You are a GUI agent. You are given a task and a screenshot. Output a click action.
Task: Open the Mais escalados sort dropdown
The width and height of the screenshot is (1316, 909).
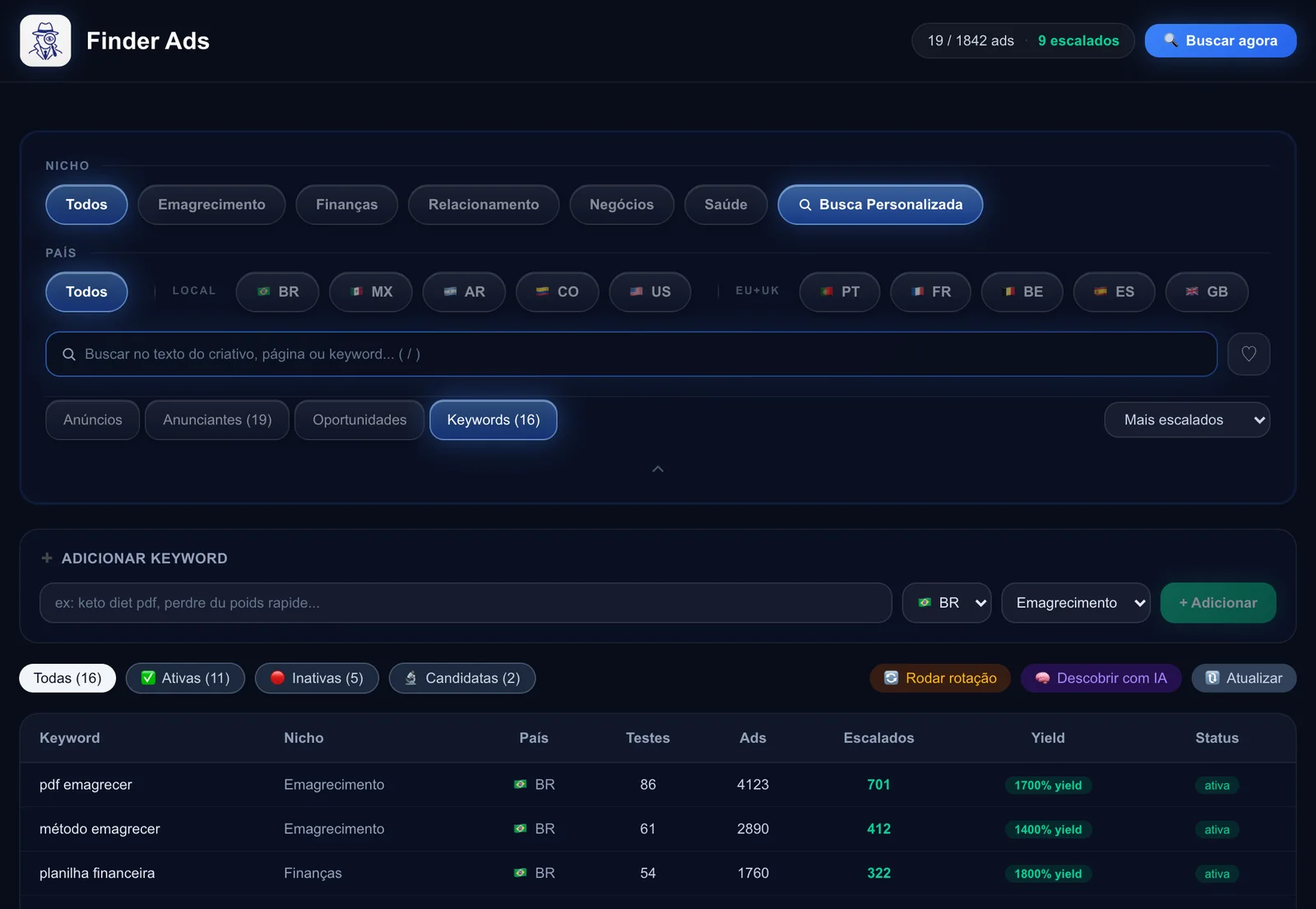[1187, 420]
